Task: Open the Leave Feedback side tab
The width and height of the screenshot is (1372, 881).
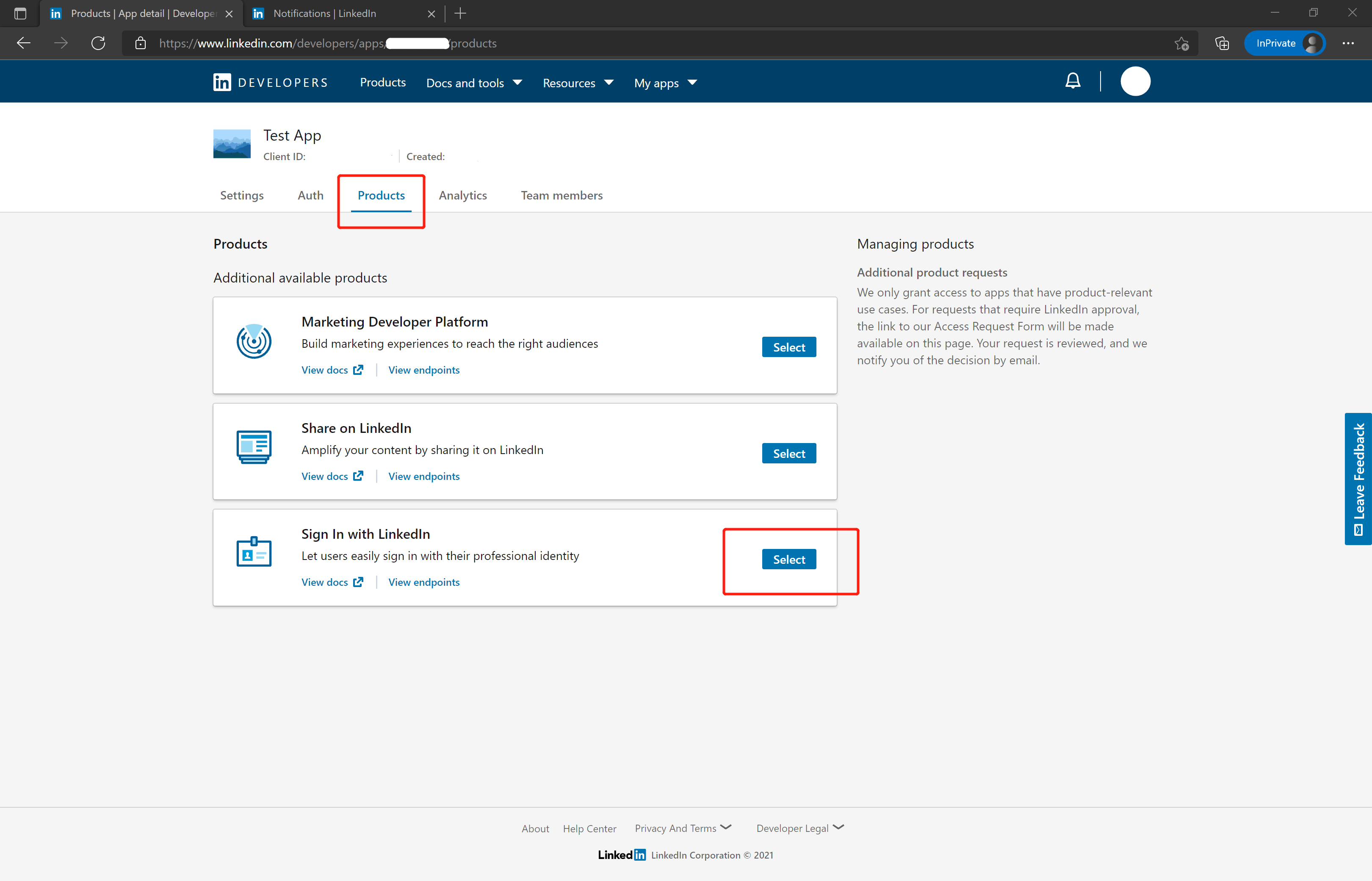Action: click(1358, 478)
